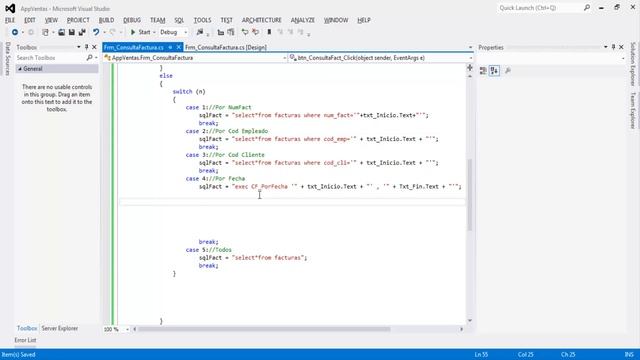This screenshot has height=360, width=640.
Task: Click the Save toolbar icon
Action: [x=71, y=32]
